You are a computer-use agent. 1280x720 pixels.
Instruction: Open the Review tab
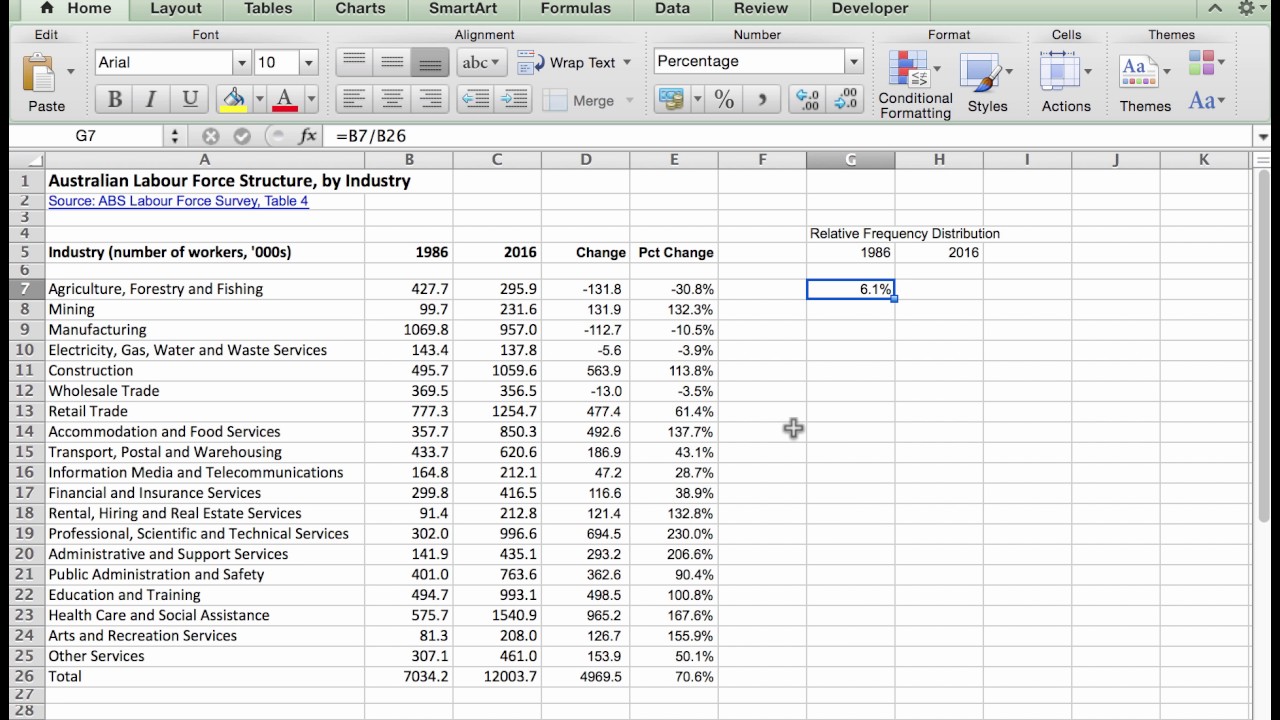coord(761,9)
